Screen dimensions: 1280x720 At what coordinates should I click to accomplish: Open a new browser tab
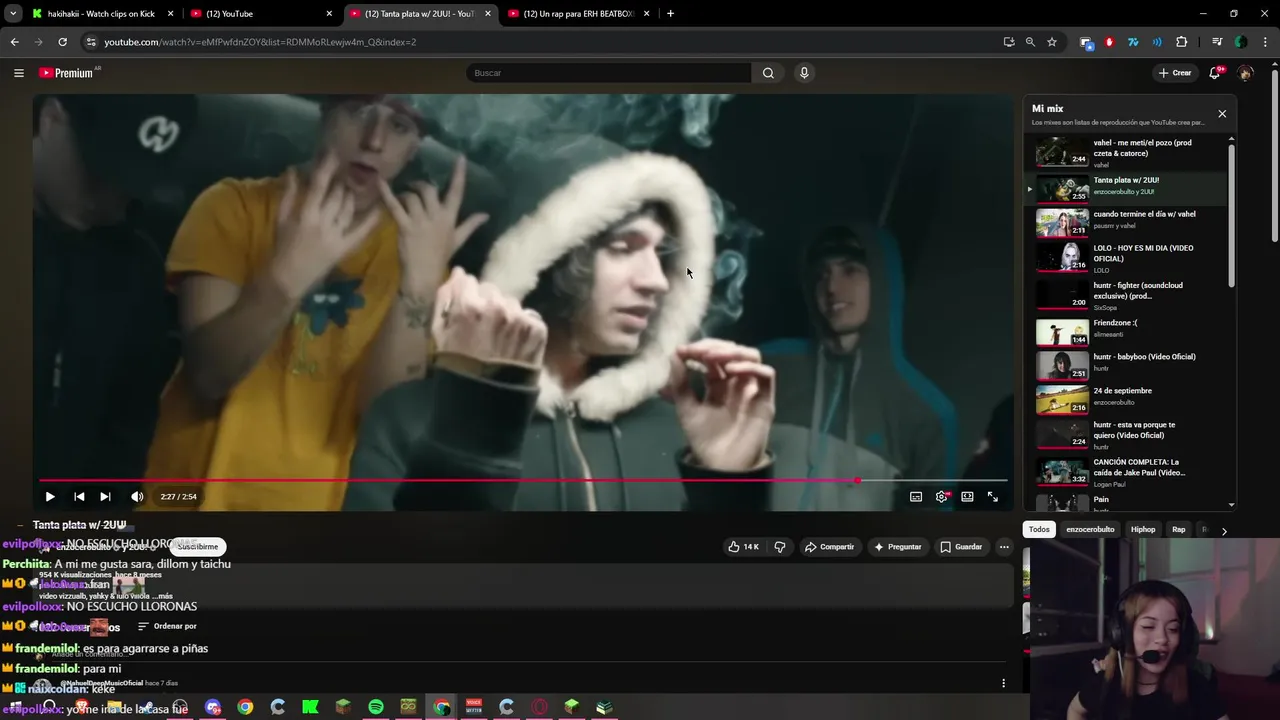coord(670,14)
